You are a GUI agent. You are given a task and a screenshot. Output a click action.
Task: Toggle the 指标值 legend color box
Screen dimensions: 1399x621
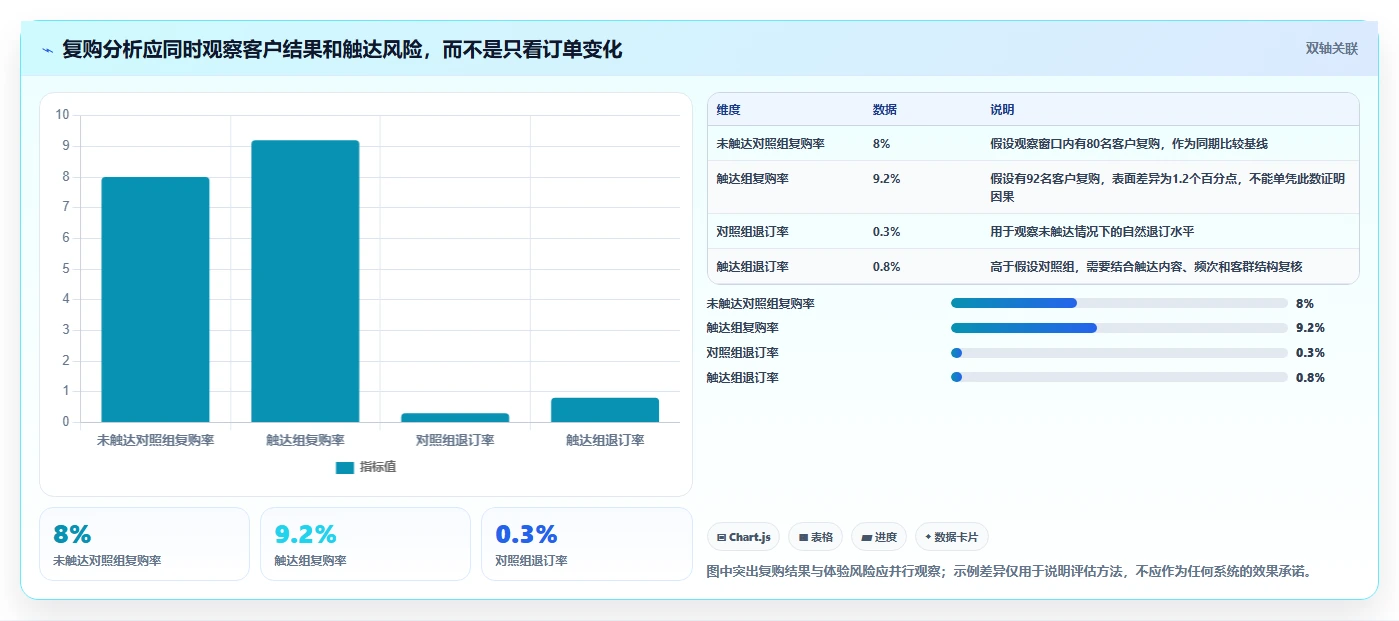point(345,467)
